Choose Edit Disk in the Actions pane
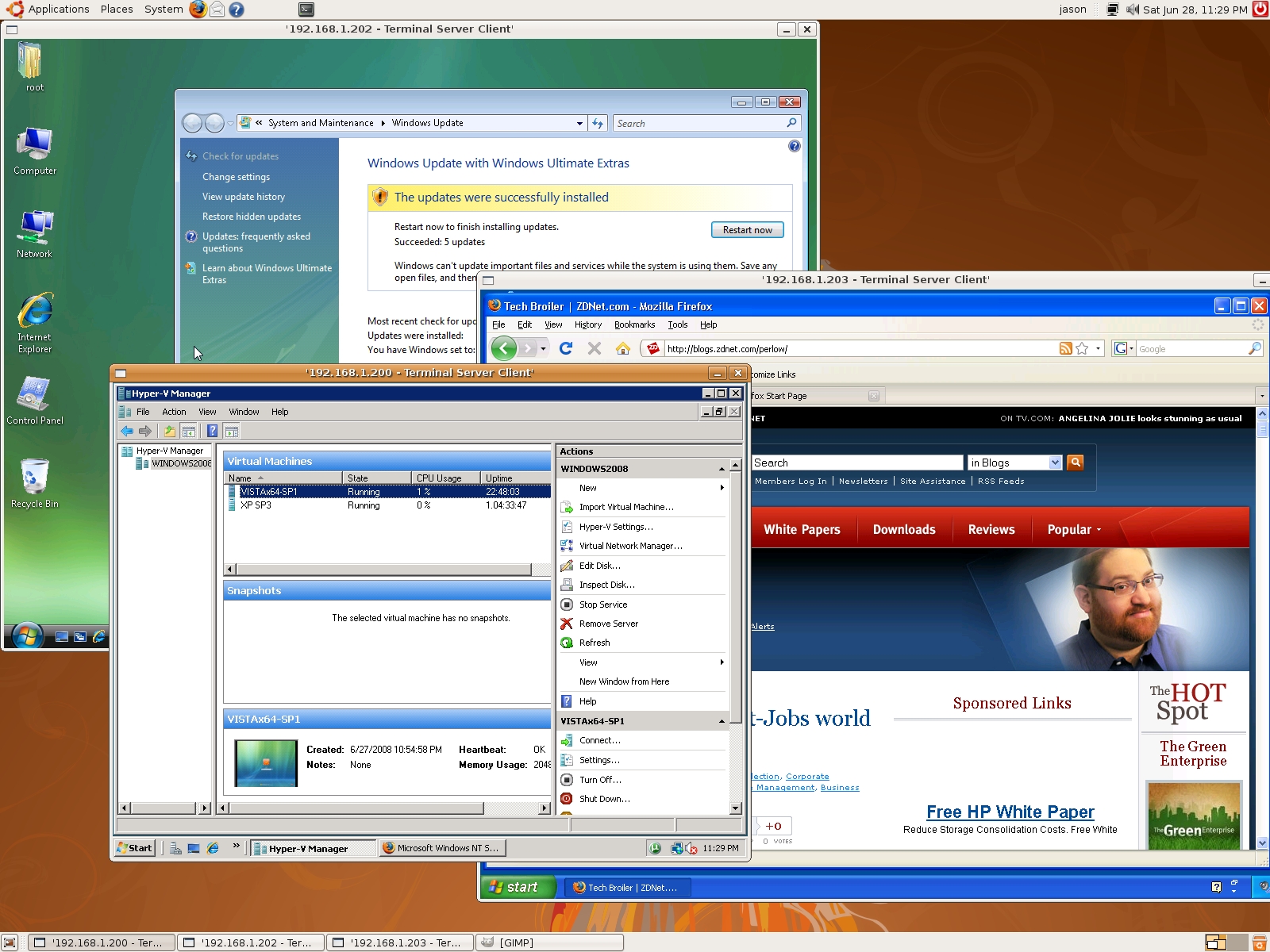This screenshot has width=1270, height=952. [600, 566]
